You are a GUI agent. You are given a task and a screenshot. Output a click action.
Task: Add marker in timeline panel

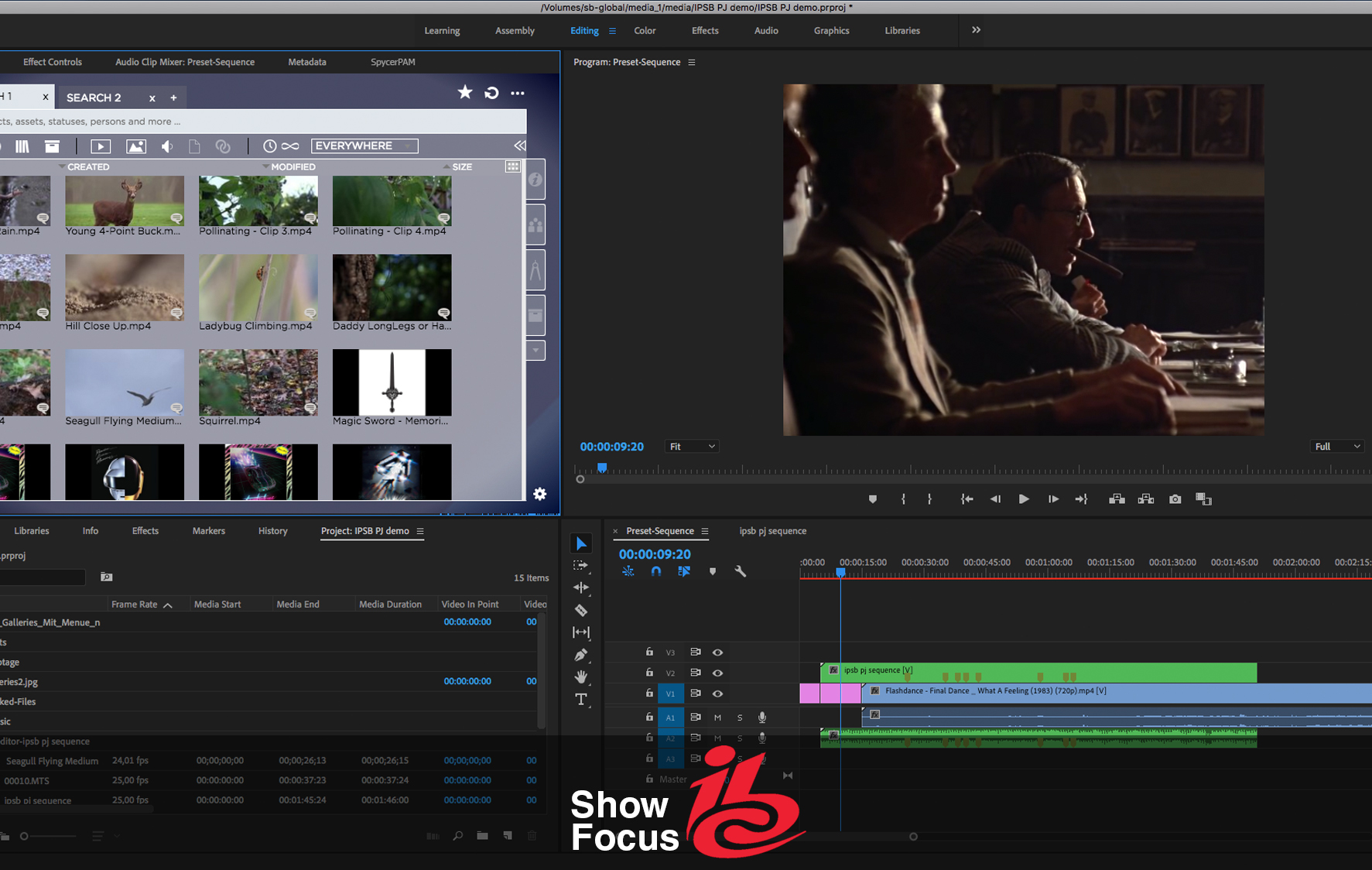point(713,571)
